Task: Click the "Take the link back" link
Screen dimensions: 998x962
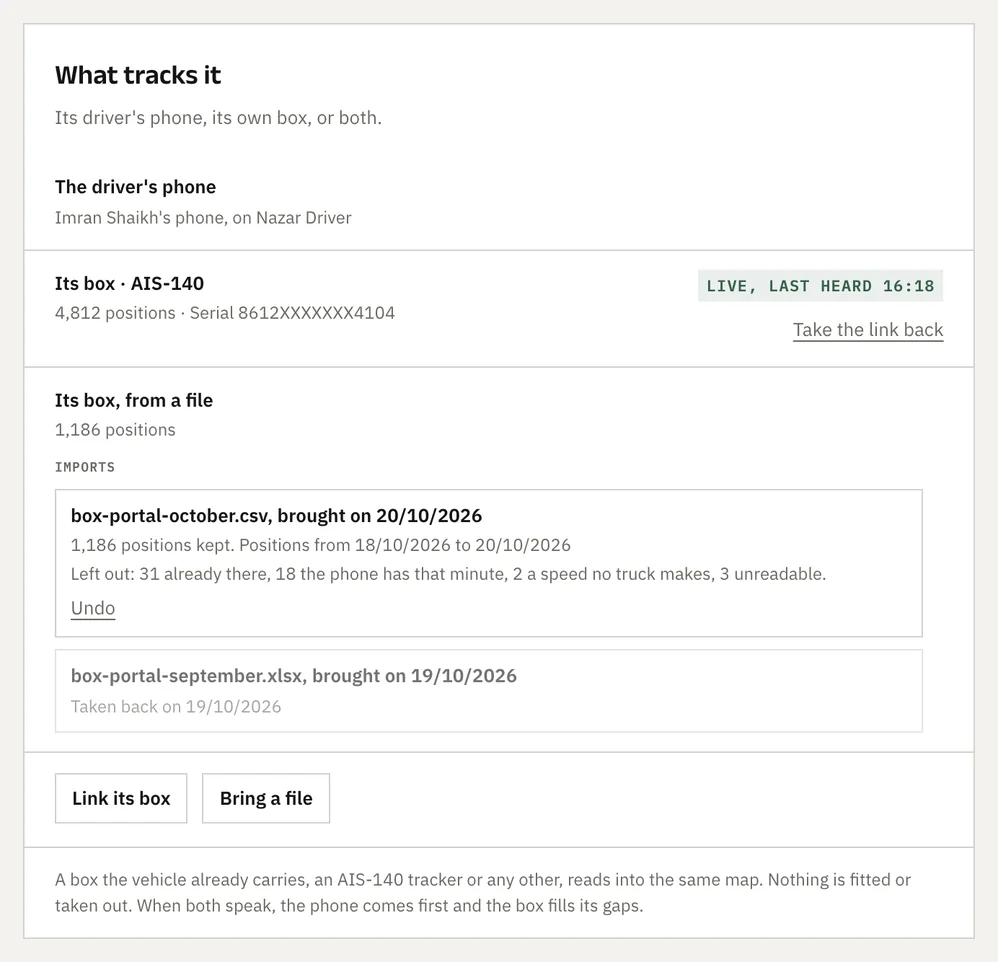Action: click(x=868, y=330)
